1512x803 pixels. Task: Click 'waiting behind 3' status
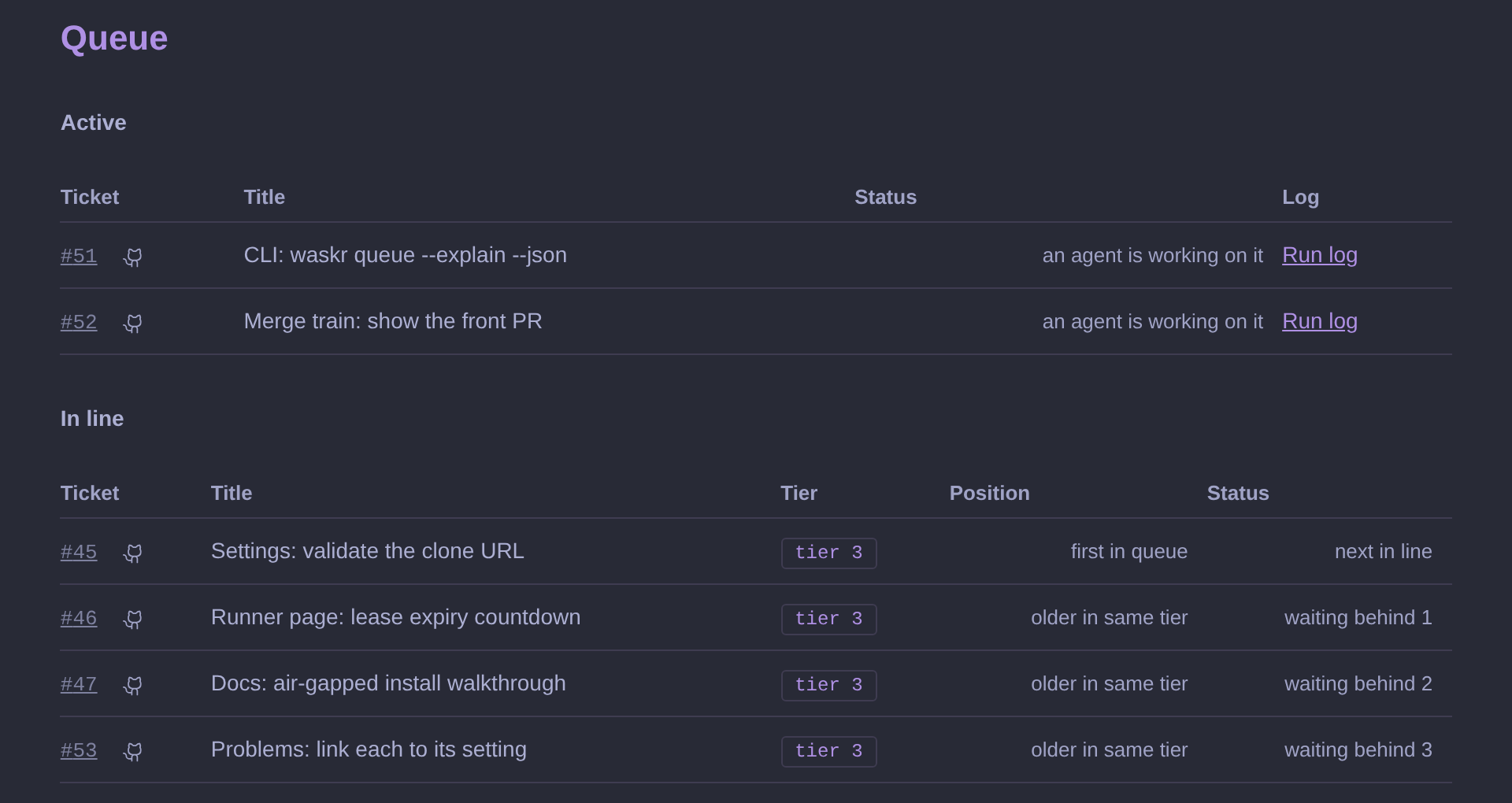pyautogui.click(x=1358, y=750)
